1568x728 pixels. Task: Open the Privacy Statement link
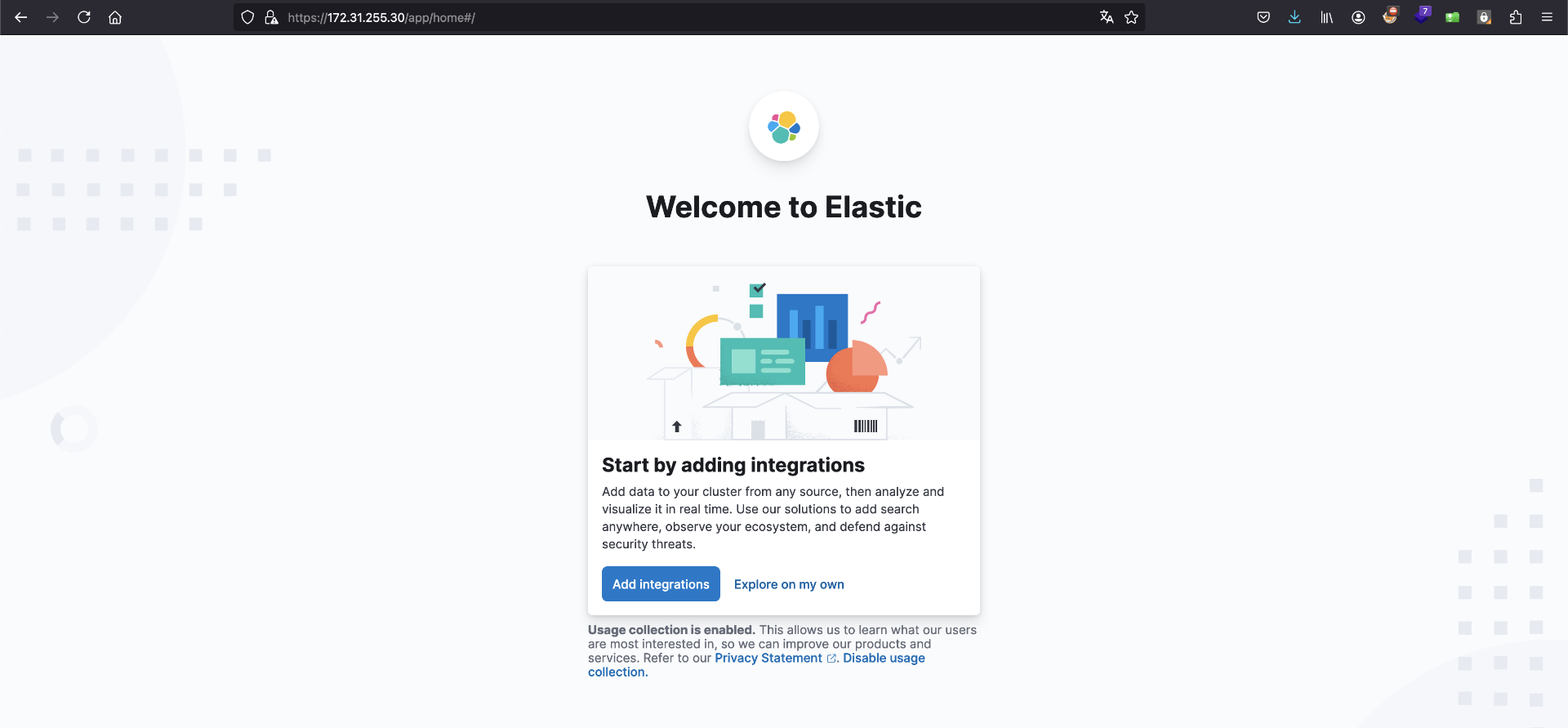[x=775, y=658]
